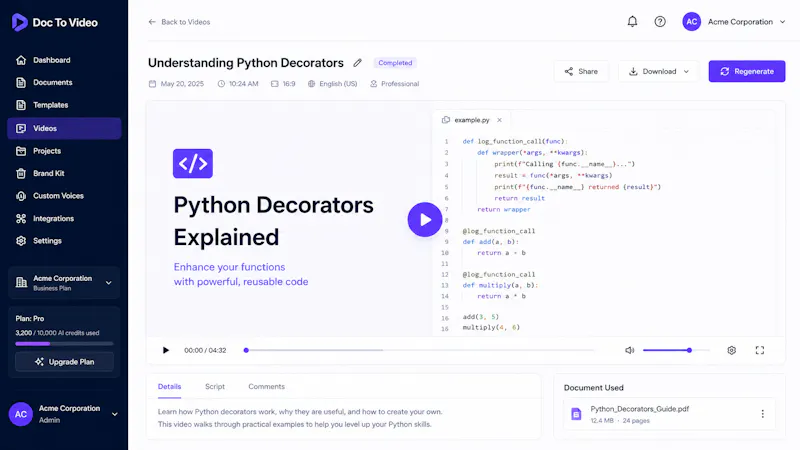800x450 pixels.
Task: Click the file icon on example.py tab
Action: (445, 120)
